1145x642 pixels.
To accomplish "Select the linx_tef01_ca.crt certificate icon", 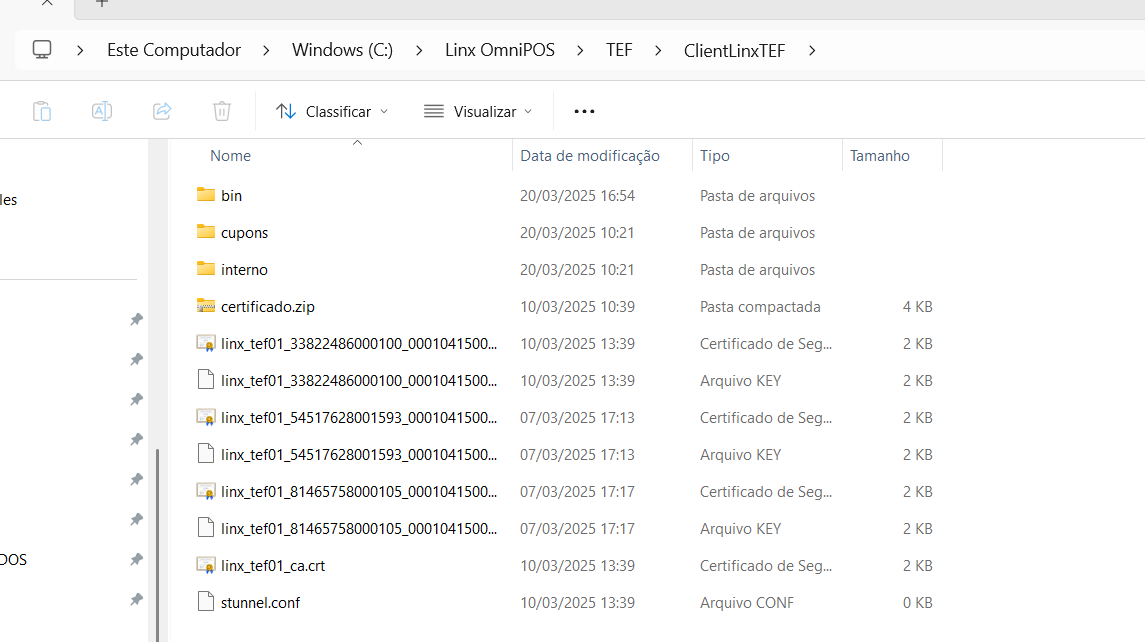I will (206, 565).
